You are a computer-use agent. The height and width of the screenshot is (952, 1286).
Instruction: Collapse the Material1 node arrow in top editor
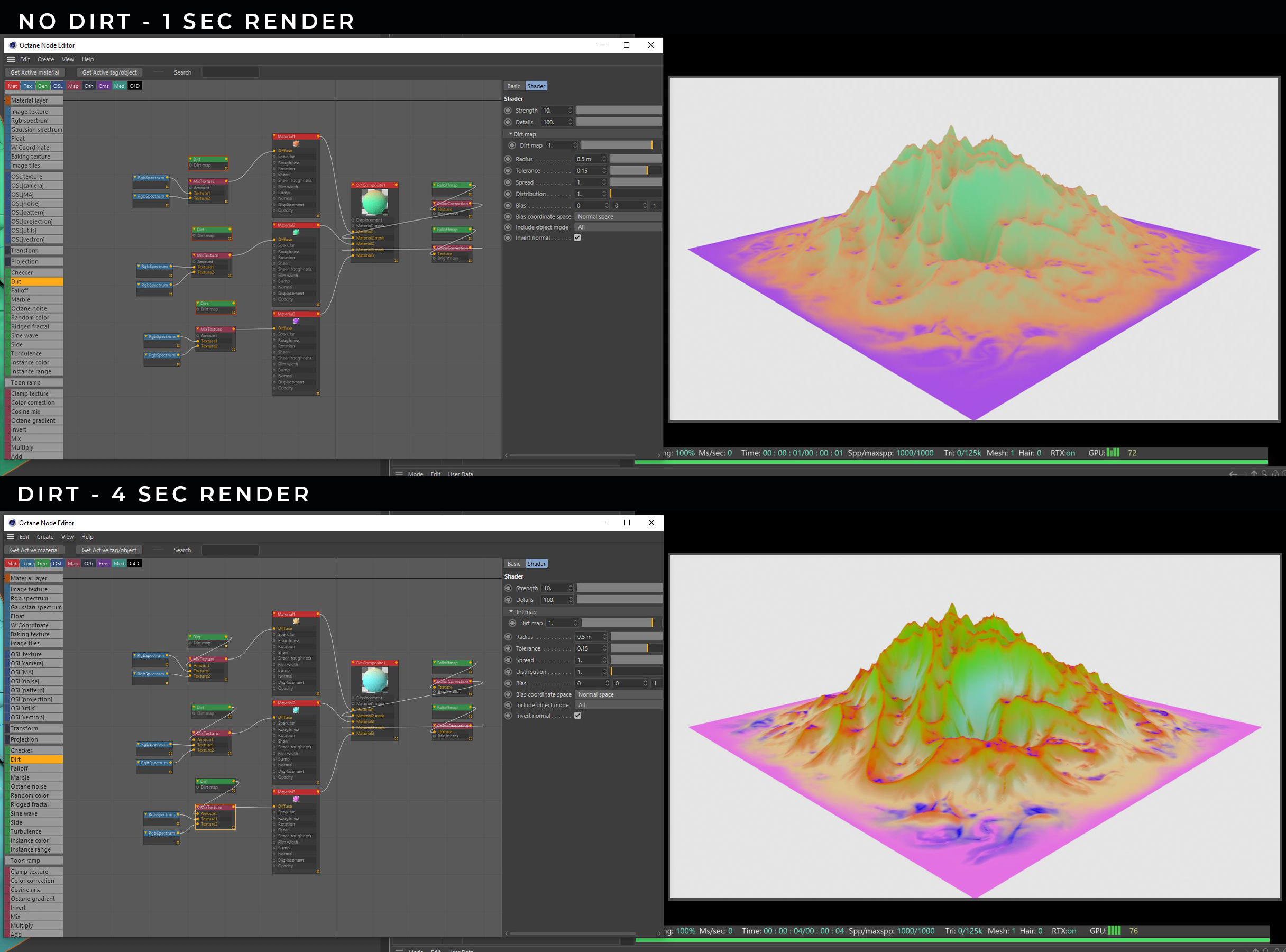coord(275,136)
